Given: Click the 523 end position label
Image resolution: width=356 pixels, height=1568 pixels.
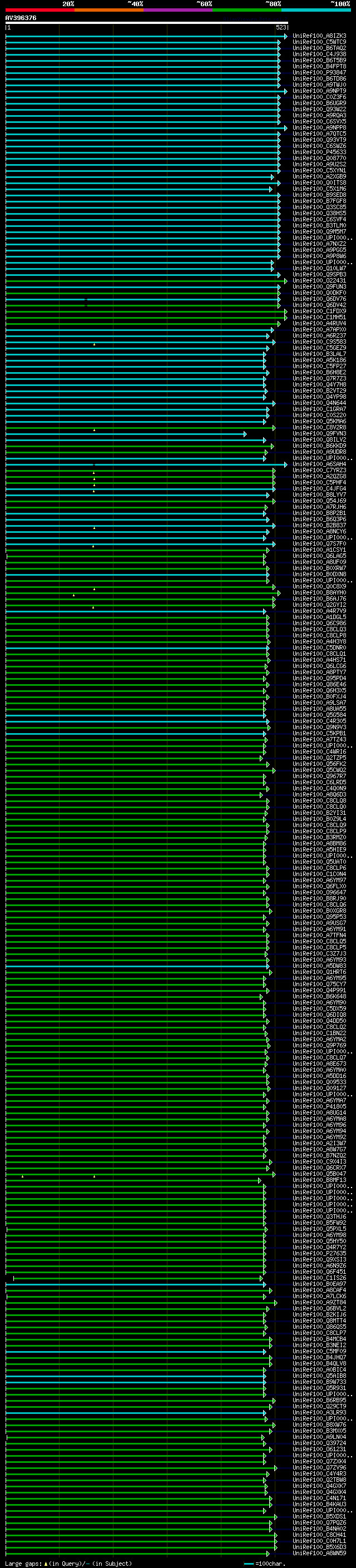Looking at the screenshot, I should pos(280,27).
